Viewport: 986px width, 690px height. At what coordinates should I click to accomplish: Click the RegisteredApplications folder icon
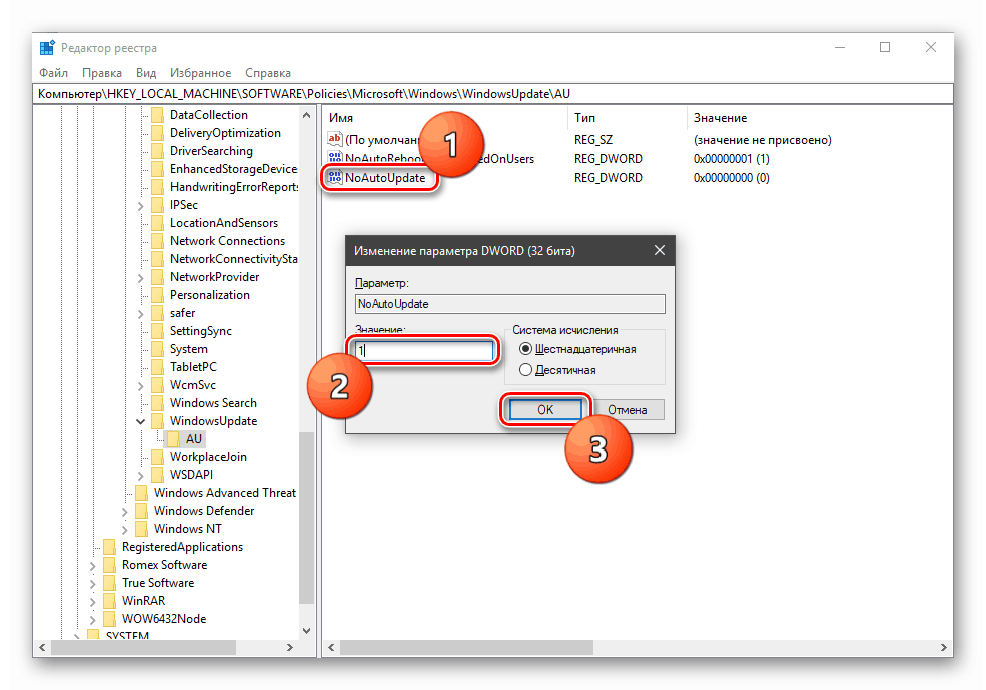[x=109, y=547]
